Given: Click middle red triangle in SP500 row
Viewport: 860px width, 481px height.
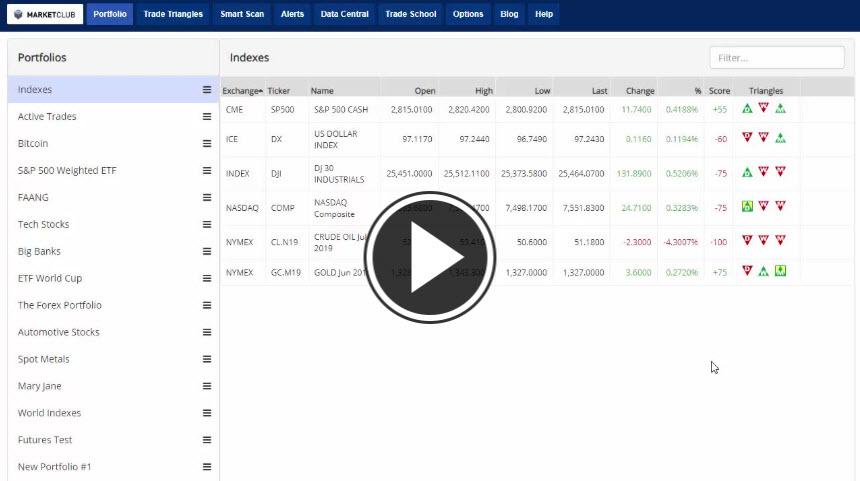Looking at the screenshot, I should [763, 108].
